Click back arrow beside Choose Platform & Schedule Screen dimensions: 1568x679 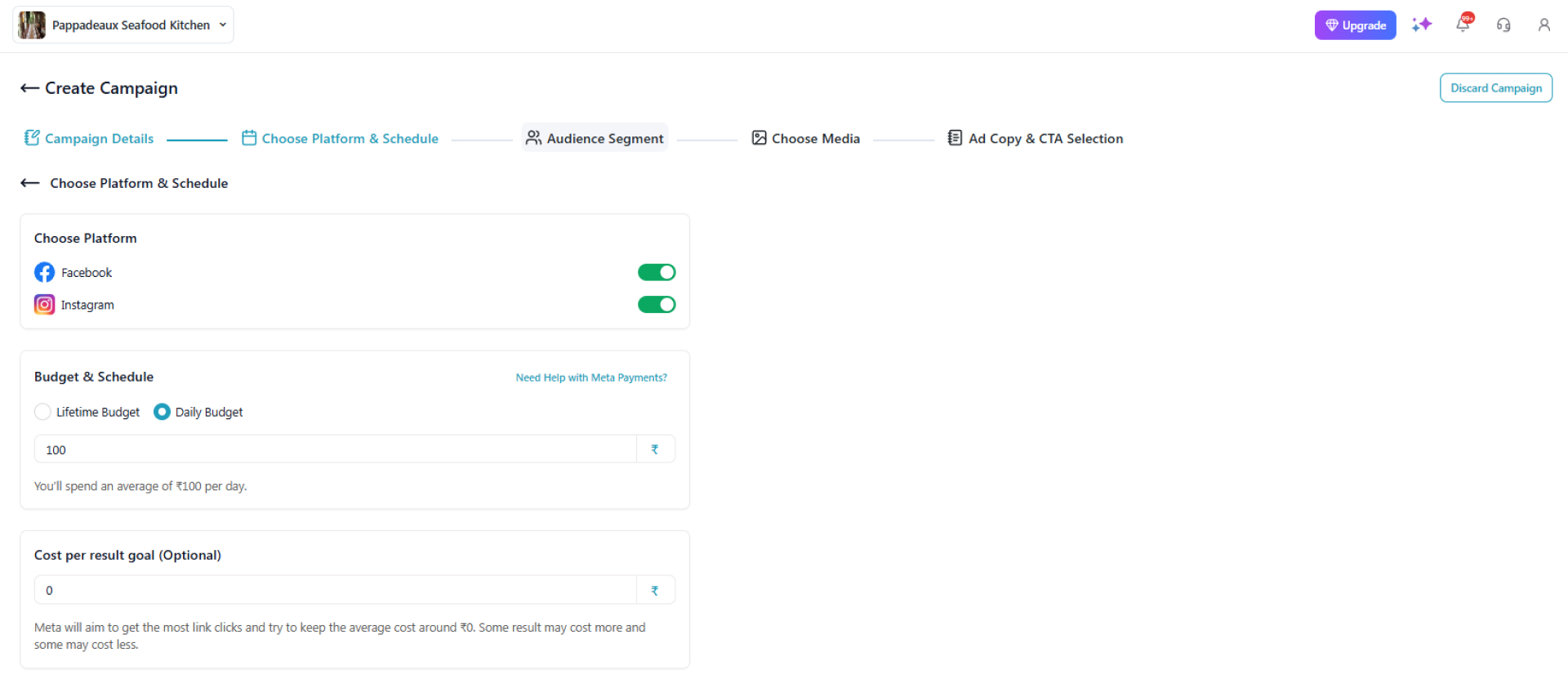click(29, 183)
